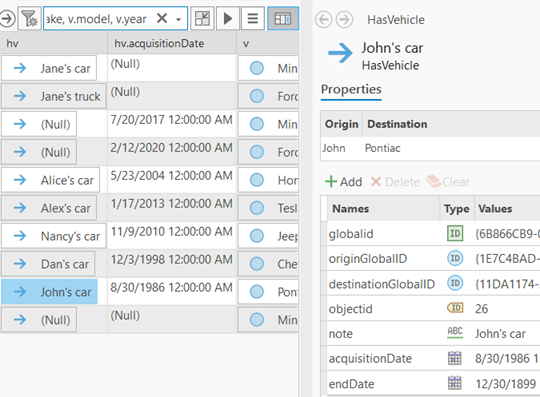Clear the query text with the X
Image resolution: width=540 pixels, height=397 pixels.
tap(162, 18)
